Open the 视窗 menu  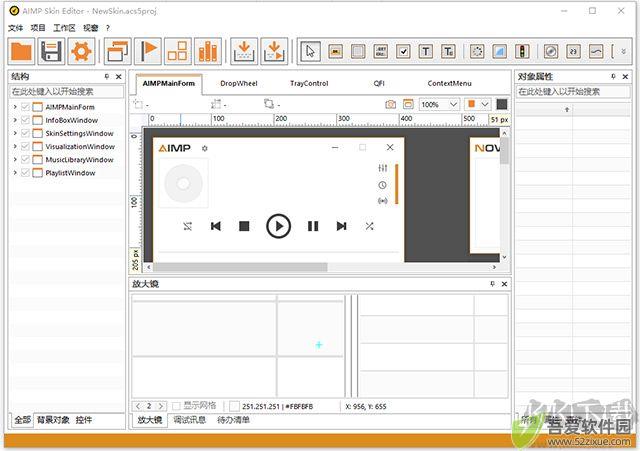91,28
